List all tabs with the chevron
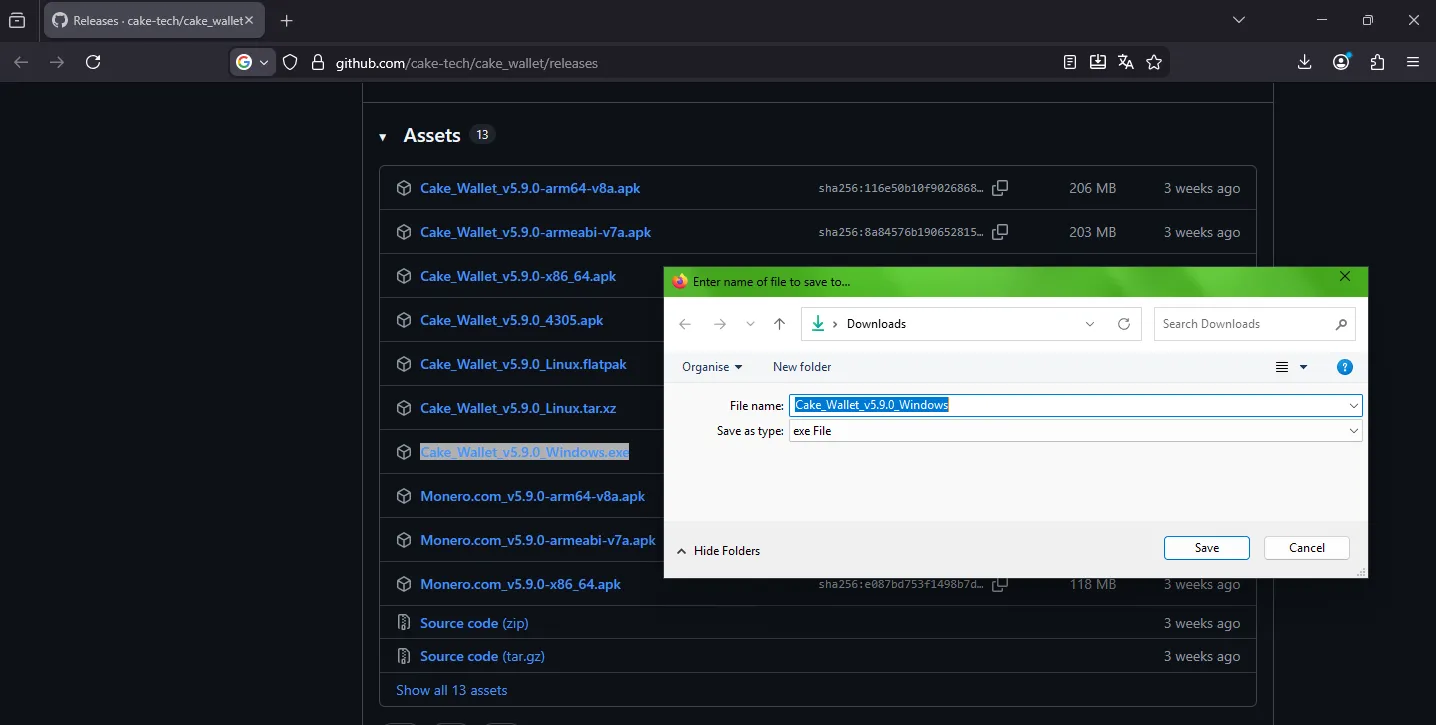The width and height of the screenshot is (1436, 725). (1239, 20)
